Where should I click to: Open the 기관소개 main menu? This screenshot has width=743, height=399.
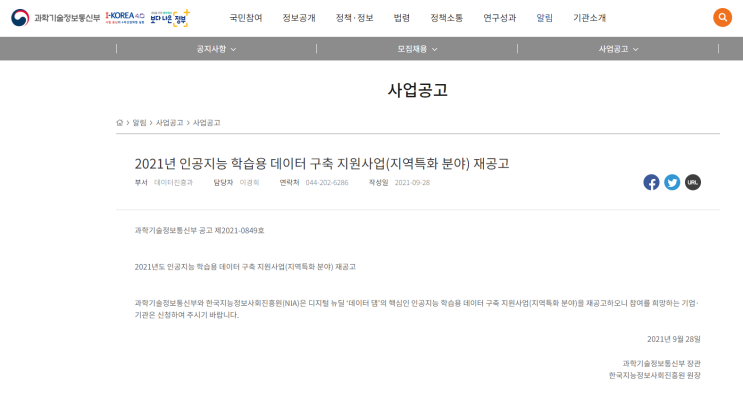(589, 18)
